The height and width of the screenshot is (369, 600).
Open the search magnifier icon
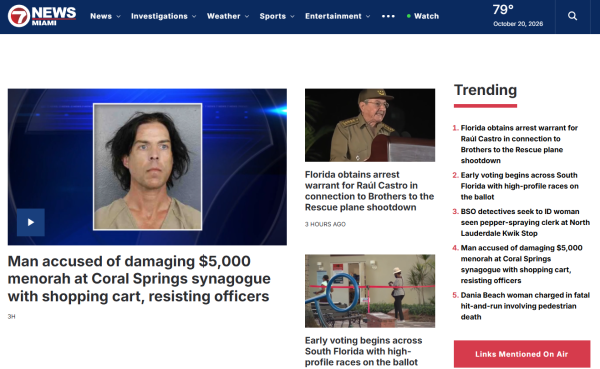point(572,16)
